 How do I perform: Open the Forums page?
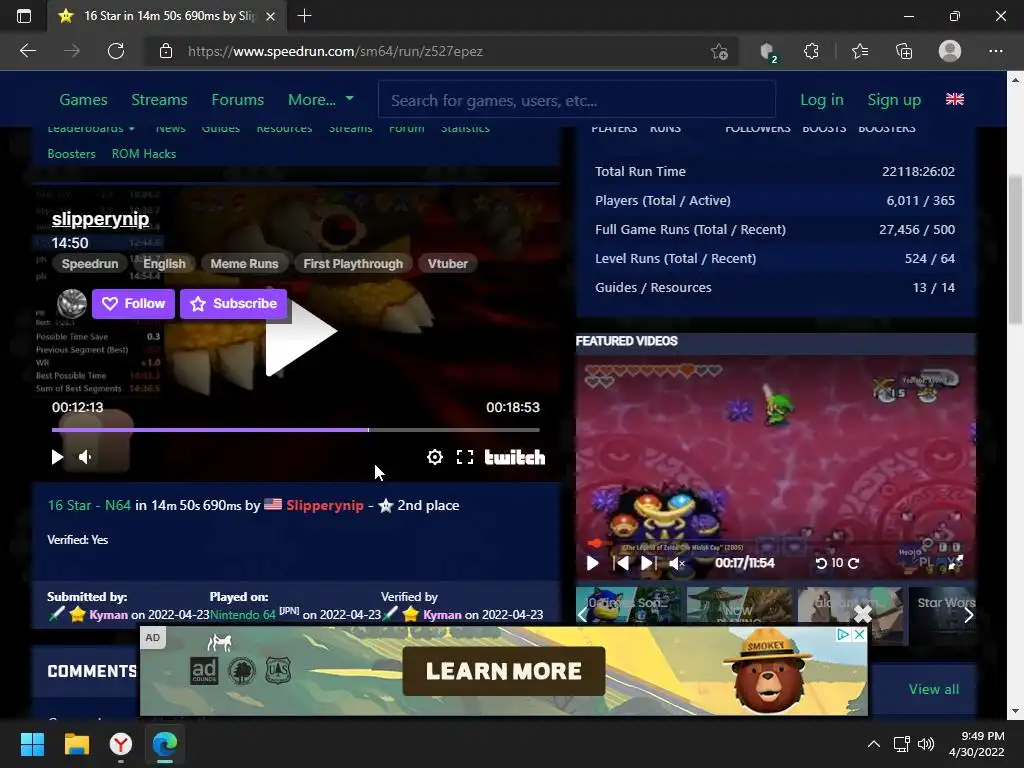238,100
